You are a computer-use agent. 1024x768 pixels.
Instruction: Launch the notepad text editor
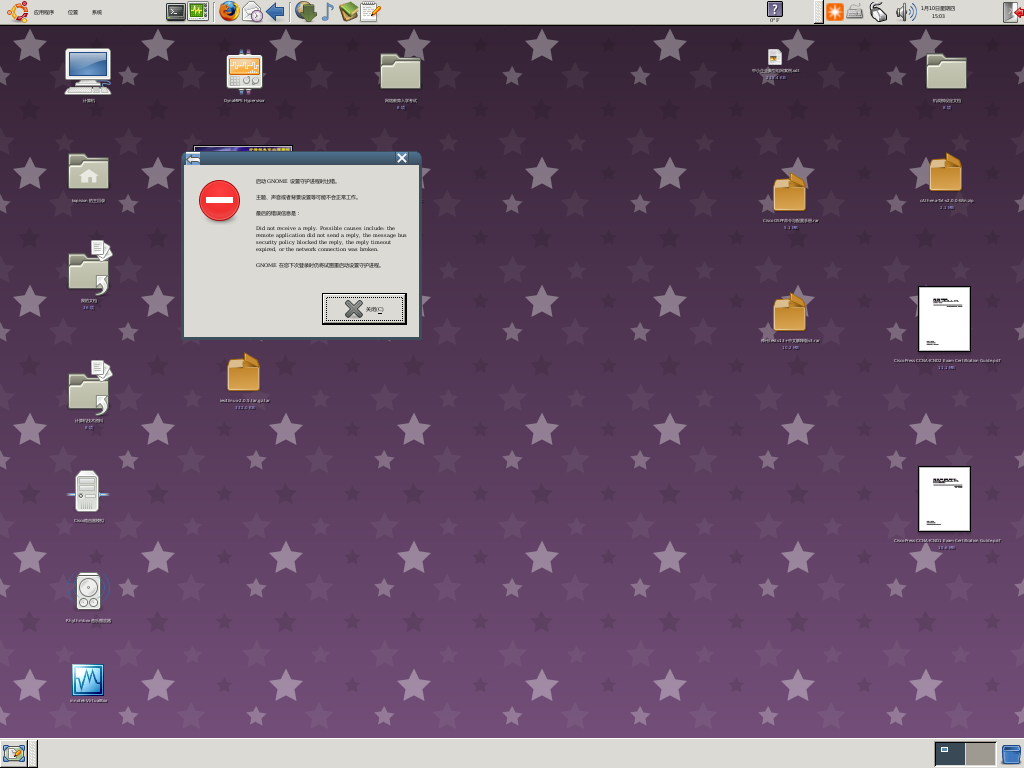pos(370,12)
